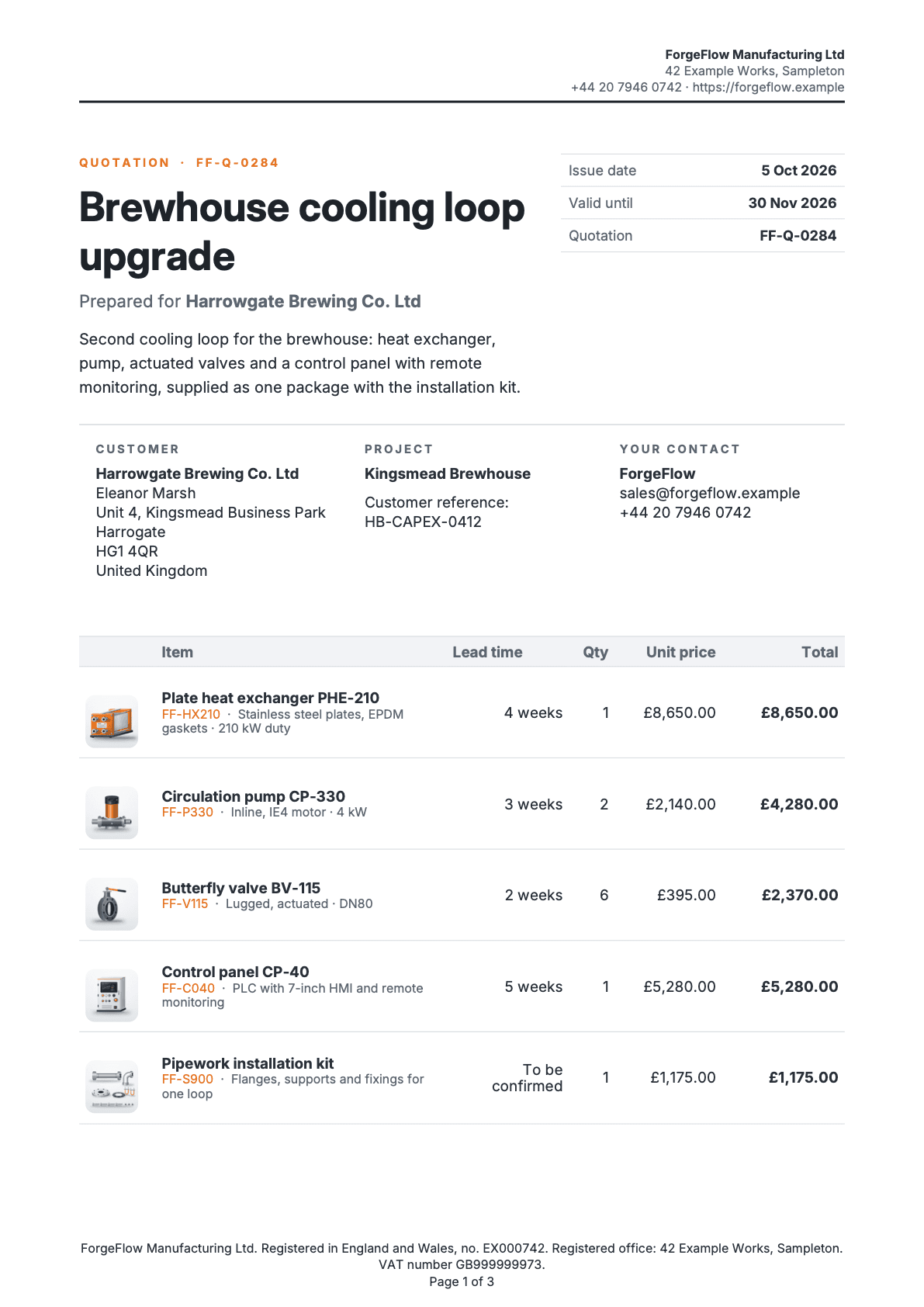Click the circulation pump product thumbnail
The height and width of the screenshot is (1307, 924).
point(112,813)
